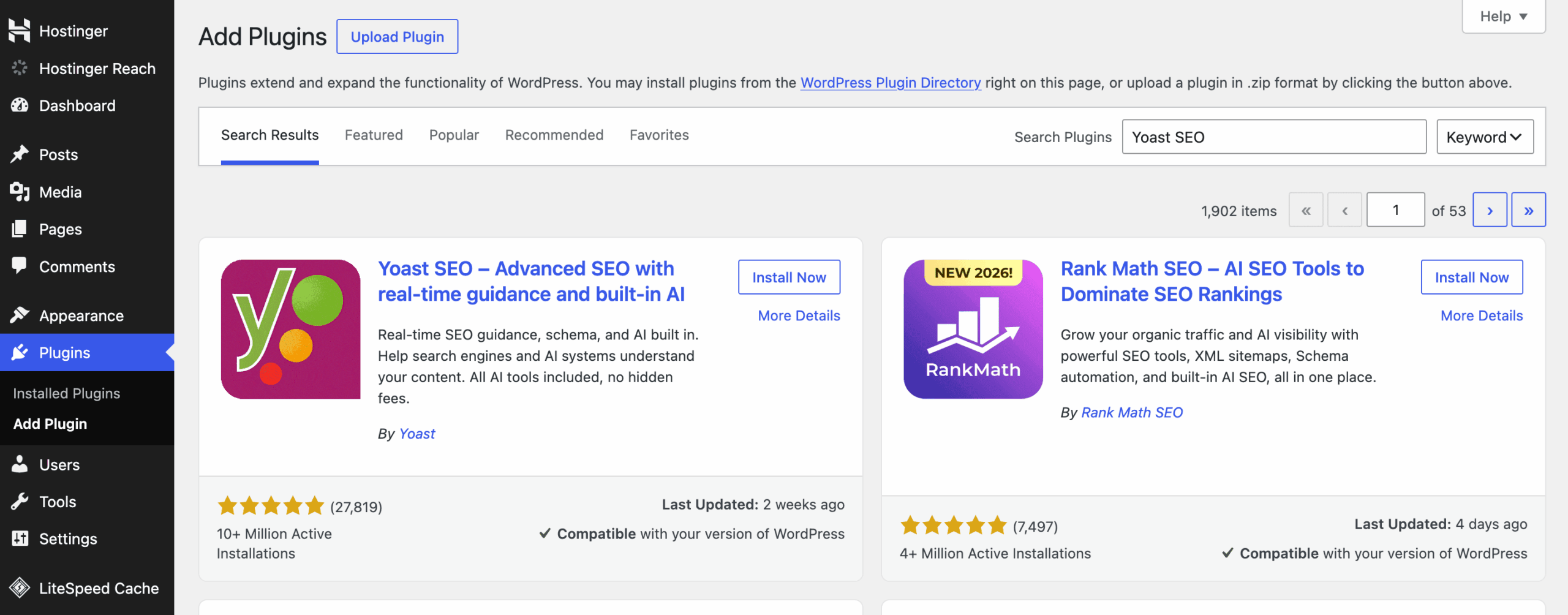
Task: Open the Rank Math SEO author link
Action: [x=1132, y=412]
